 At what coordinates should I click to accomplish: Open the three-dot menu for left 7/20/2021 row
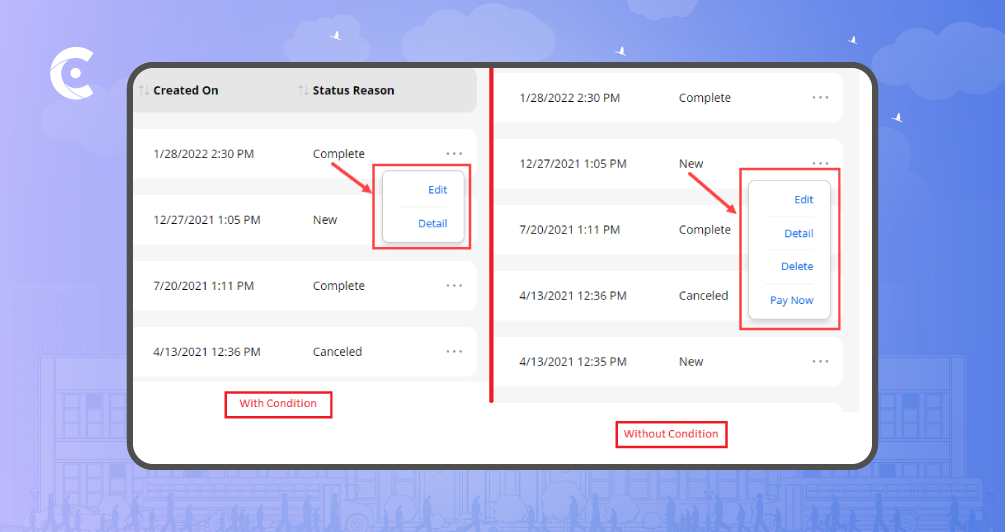tap(454, 286)
